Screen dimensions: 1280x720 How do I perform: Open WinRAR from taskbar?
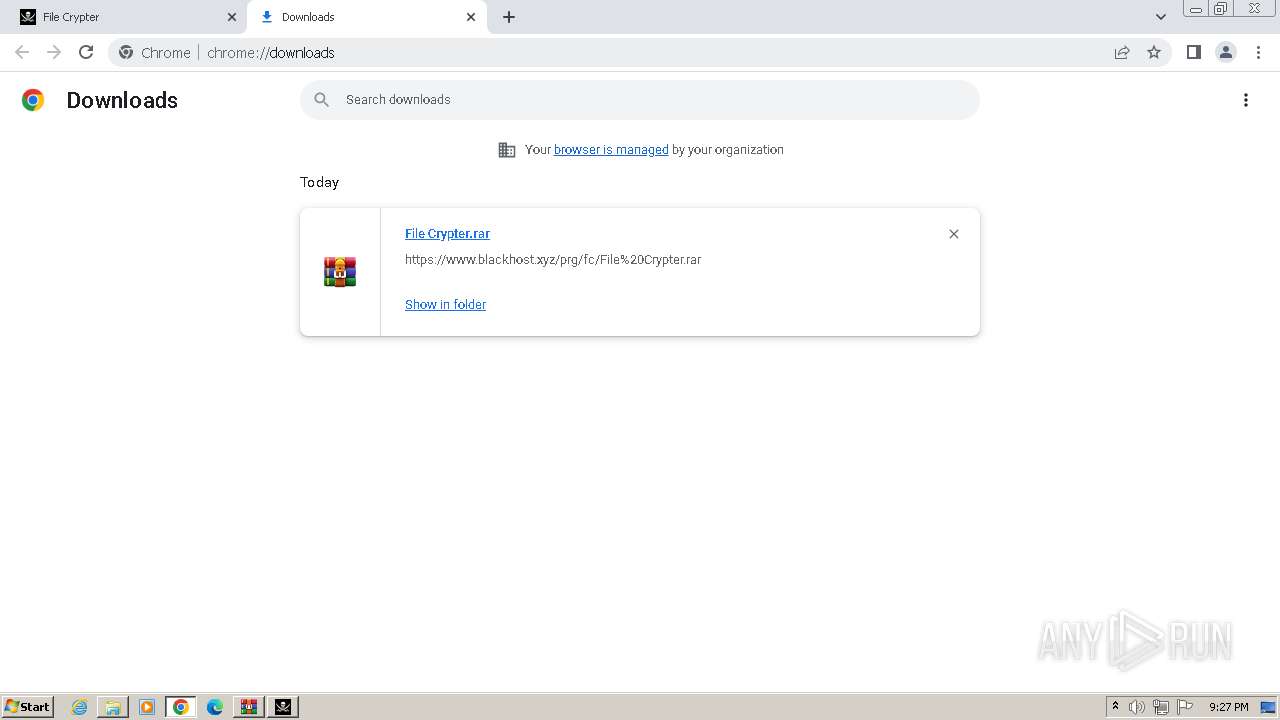(249, 707)
